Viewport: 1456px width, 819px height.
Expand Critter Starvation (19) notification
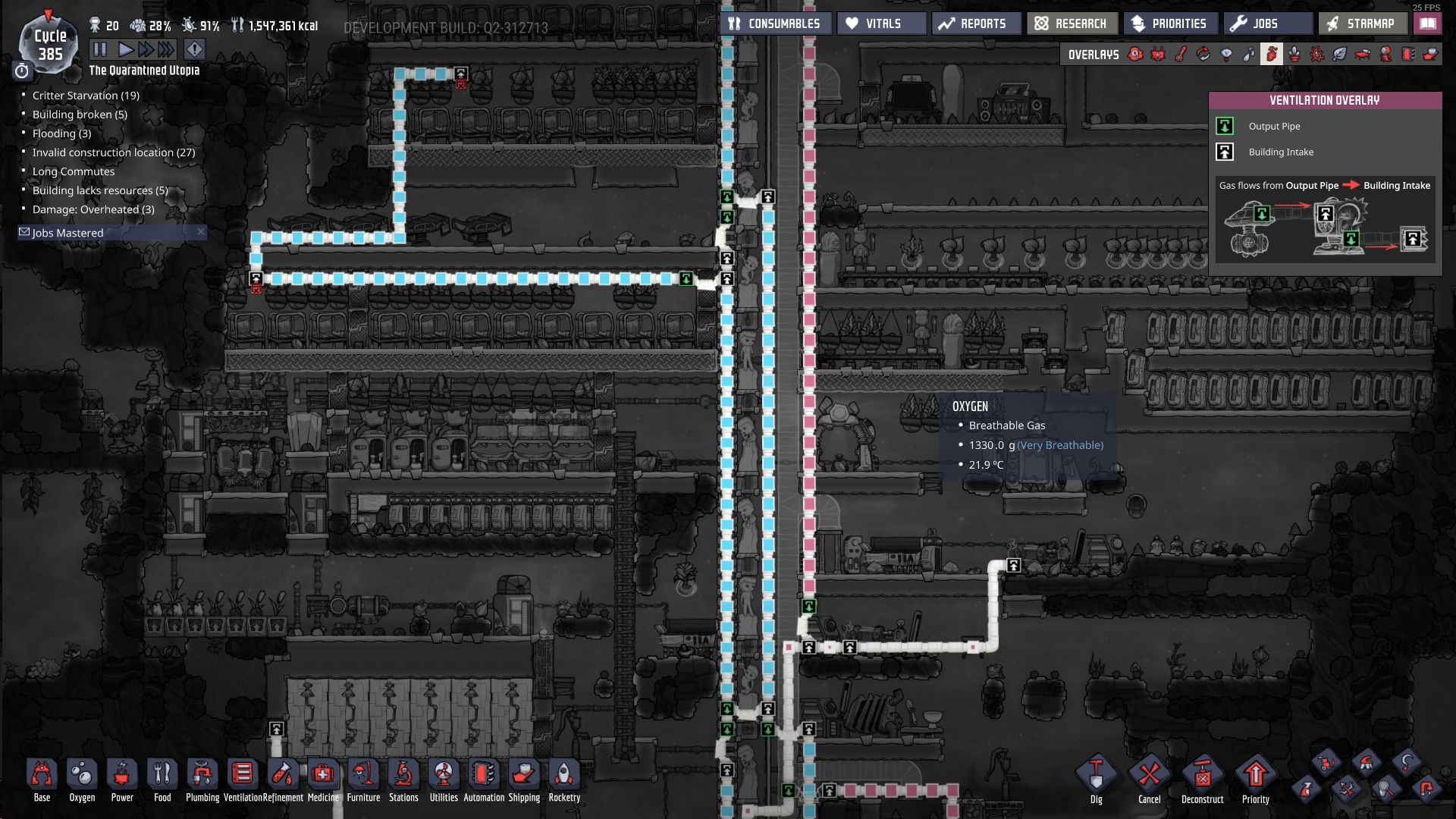pos(86,96)
